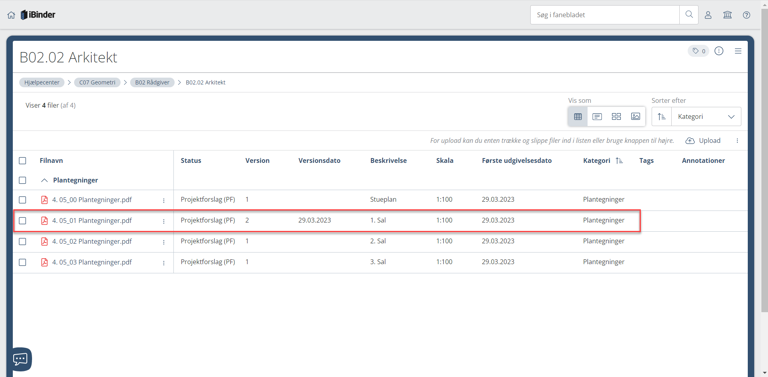
Task: Open the user profile icon
Action: tap(708, 15)
